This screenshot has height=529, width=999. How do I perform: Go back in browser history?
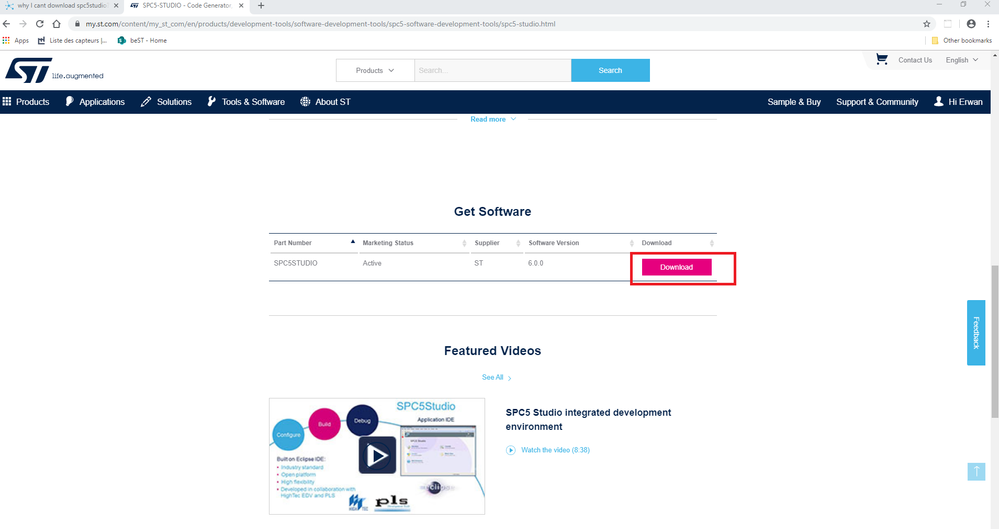pos(7,24)
